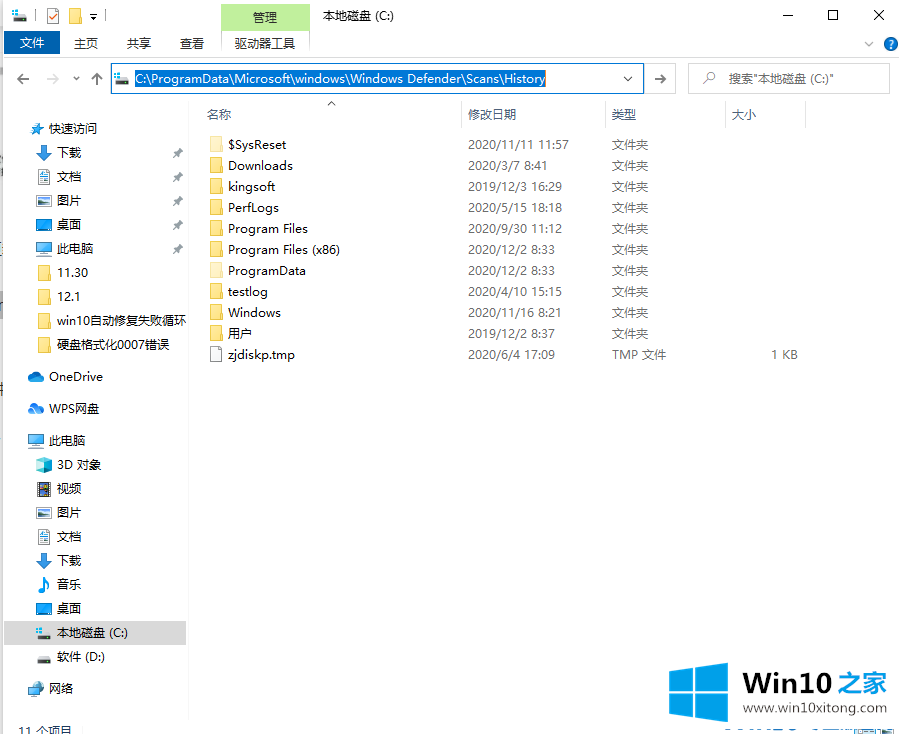
Task: Click the 1 KB size cell
Action: [x=784, y=355]
